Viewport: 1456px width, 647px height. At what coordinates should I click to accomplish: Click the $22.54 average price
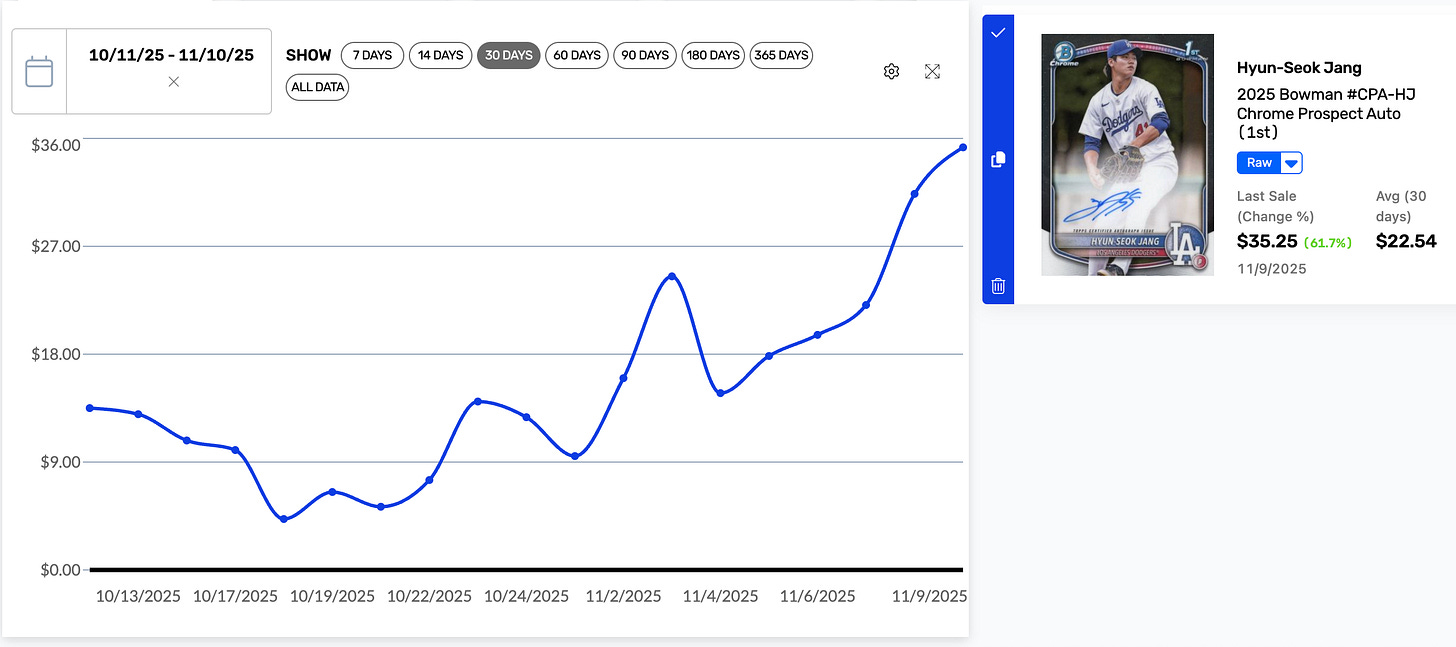(1406, 241)
